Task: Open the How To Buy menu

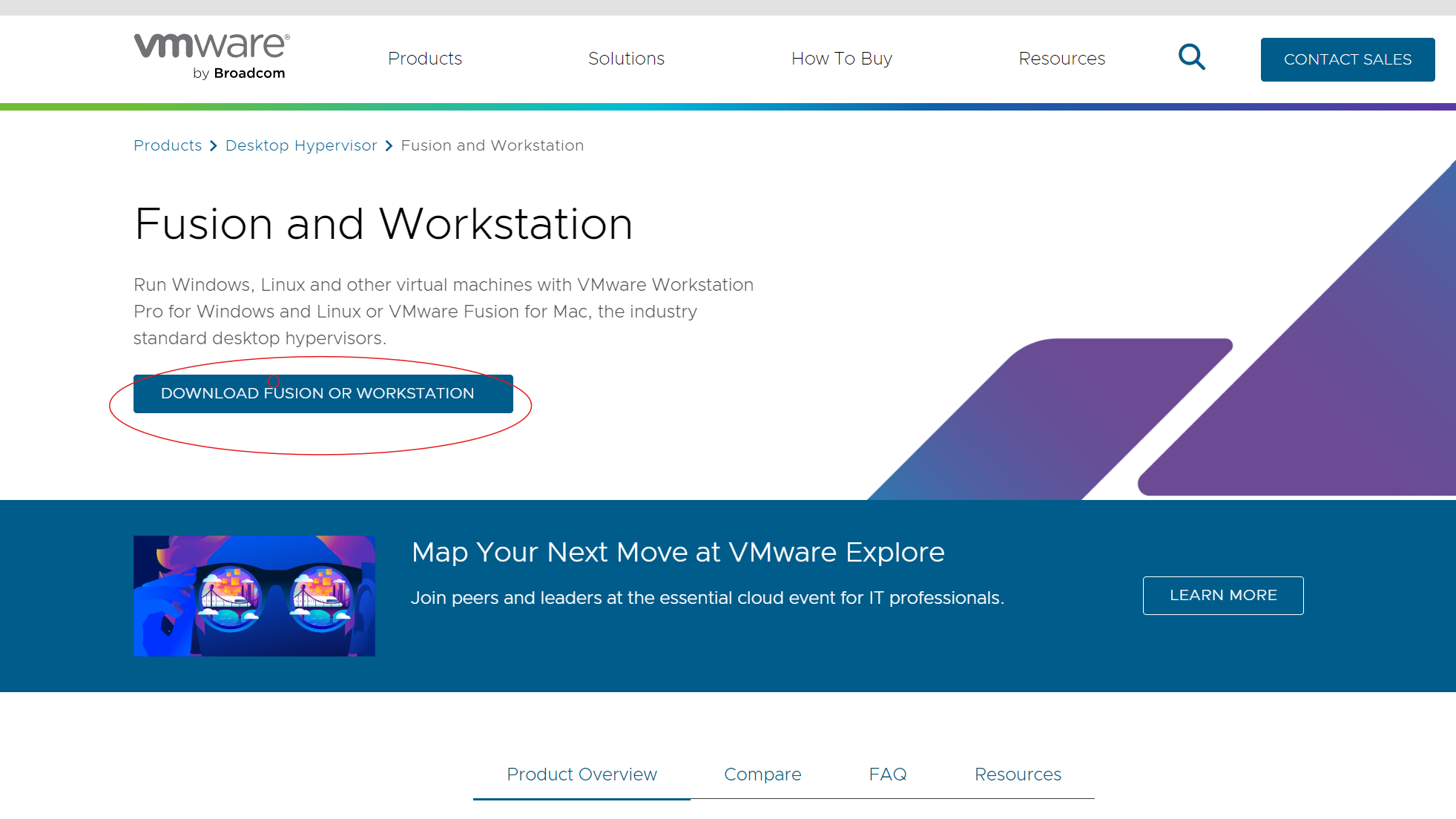Action: tap(842, 59)
